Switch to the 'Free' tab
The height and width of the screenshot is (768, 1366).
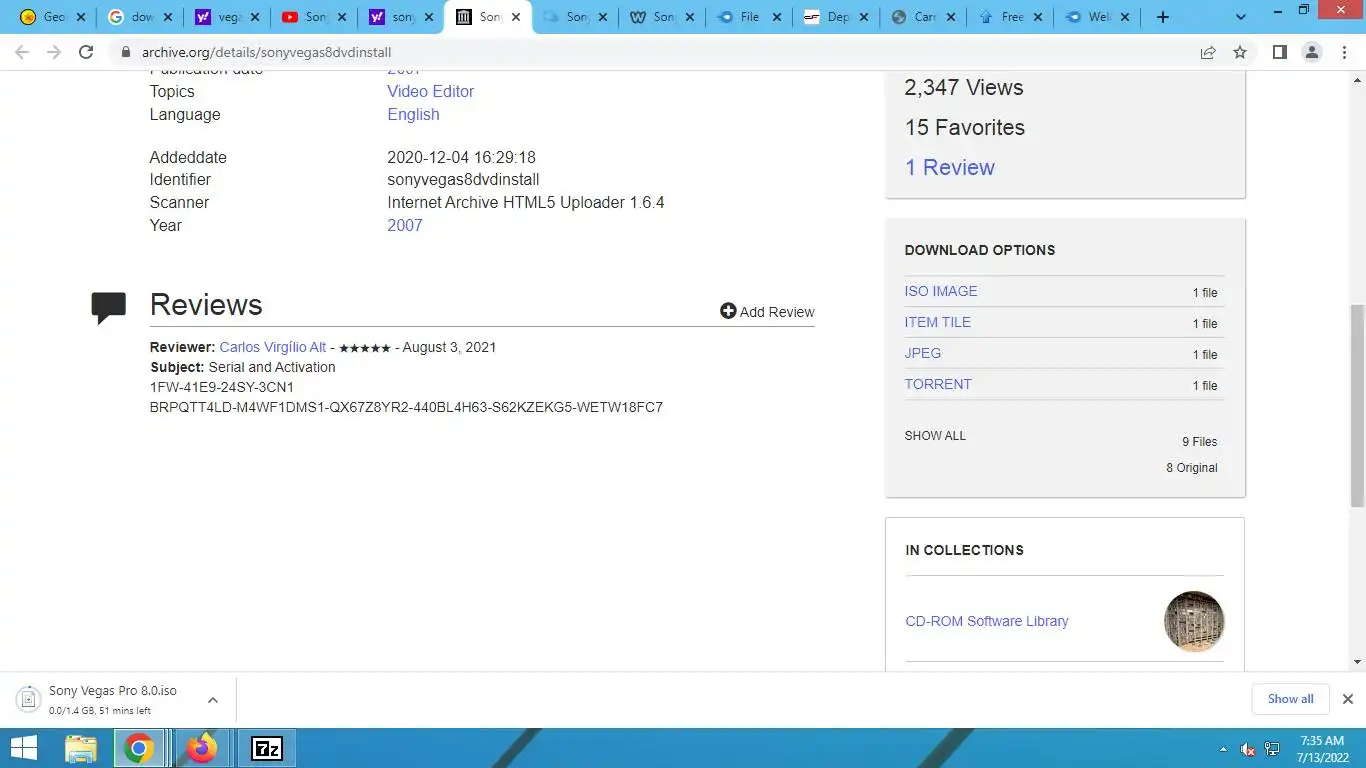click(x=1010, y=17)
